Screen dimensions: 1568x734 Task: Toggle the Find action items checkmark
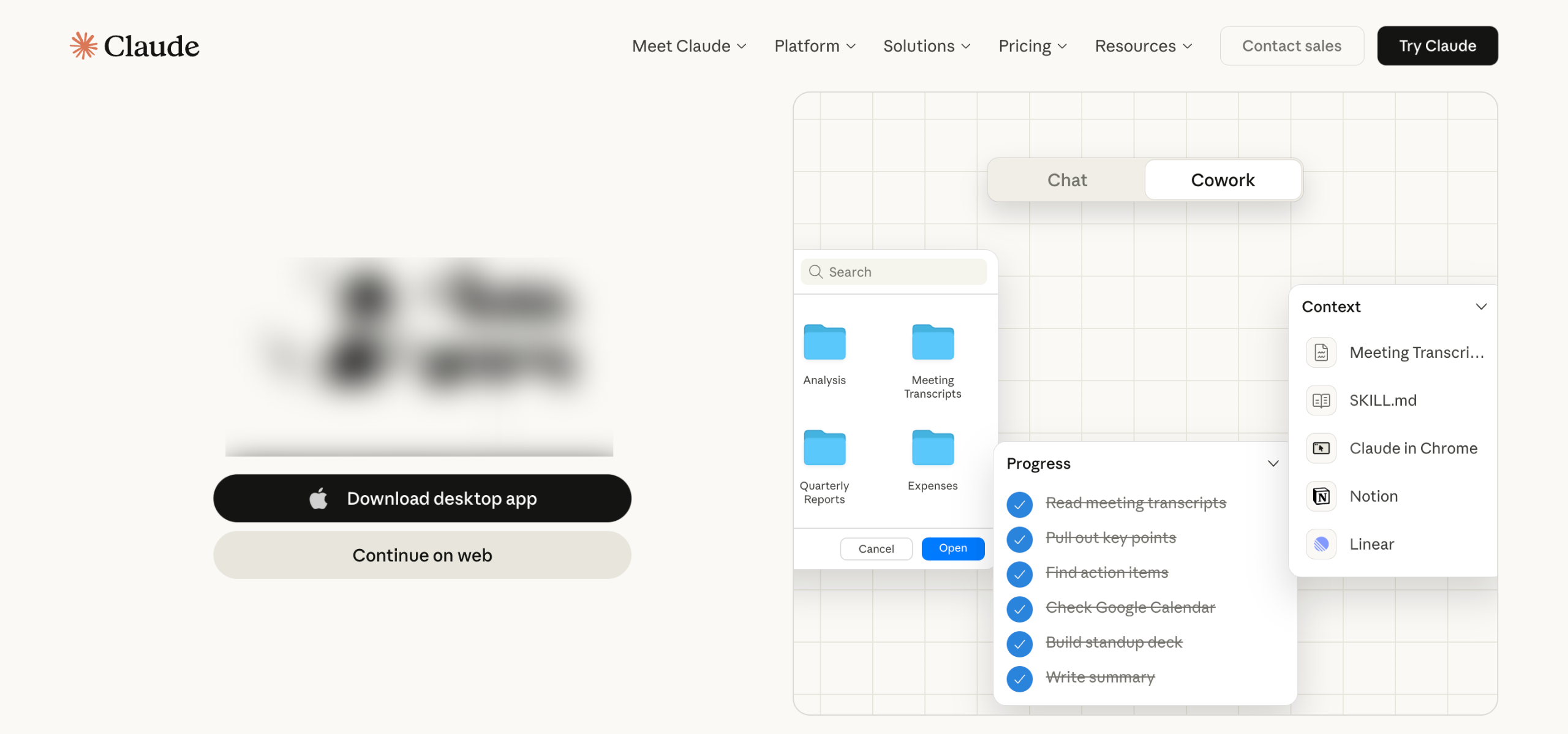[1019, 574]
